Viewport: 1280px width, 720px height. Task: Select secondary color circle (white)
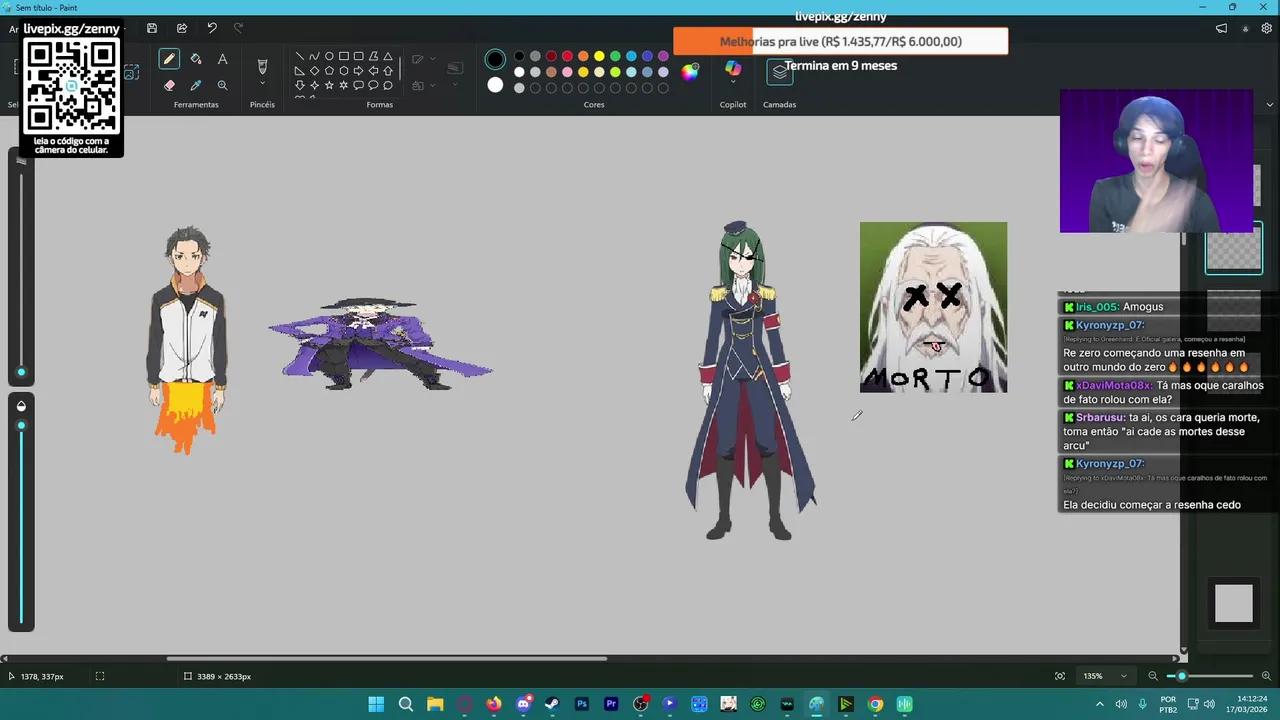click(x=495, y=85)
